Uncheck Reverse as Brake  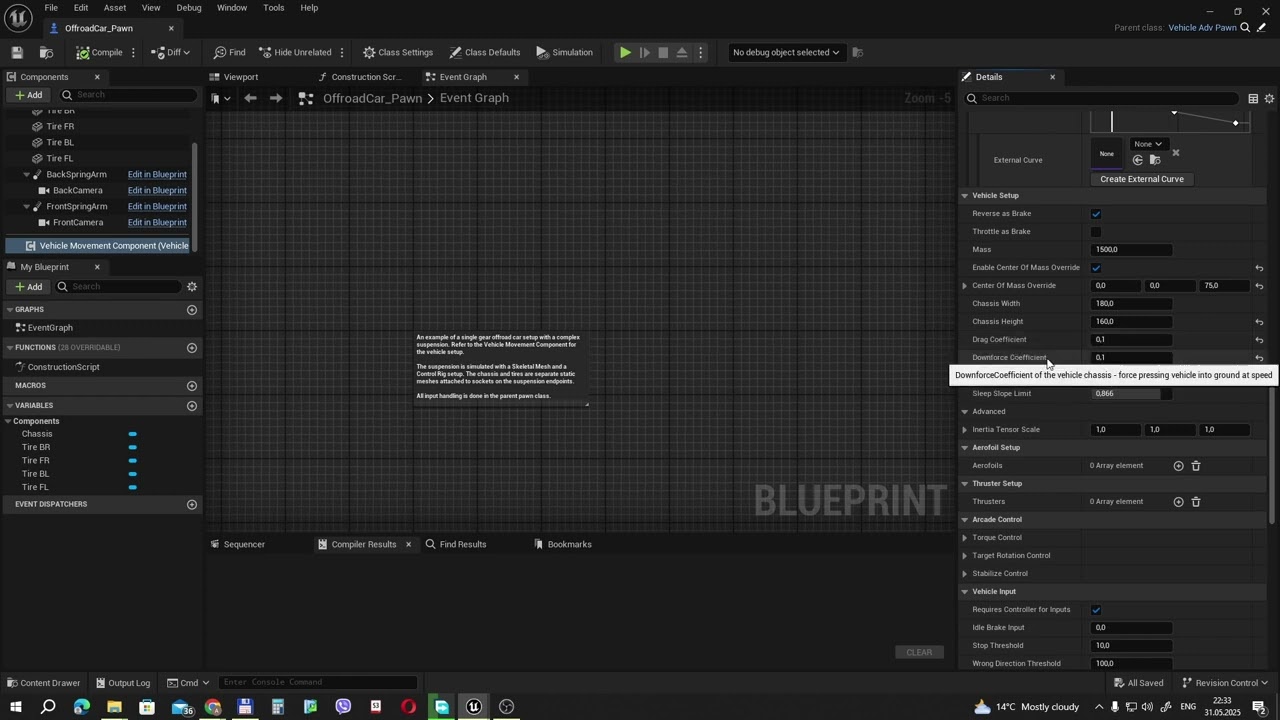tap(1096, 214)
